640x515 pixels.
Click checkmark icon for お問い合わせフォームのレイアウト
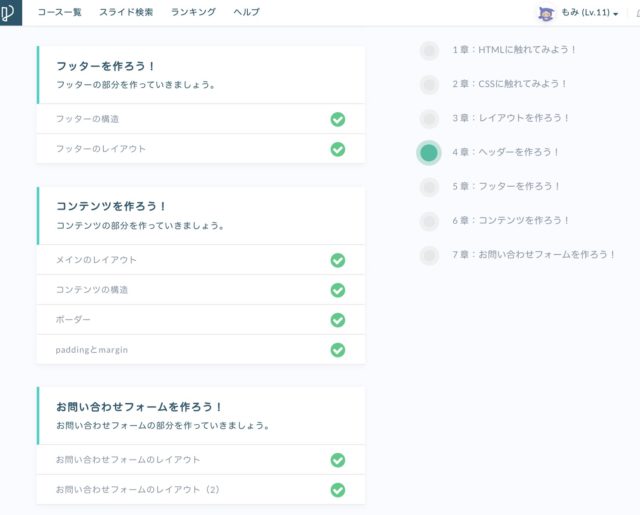pyautogui.click(x=338, y=460)
